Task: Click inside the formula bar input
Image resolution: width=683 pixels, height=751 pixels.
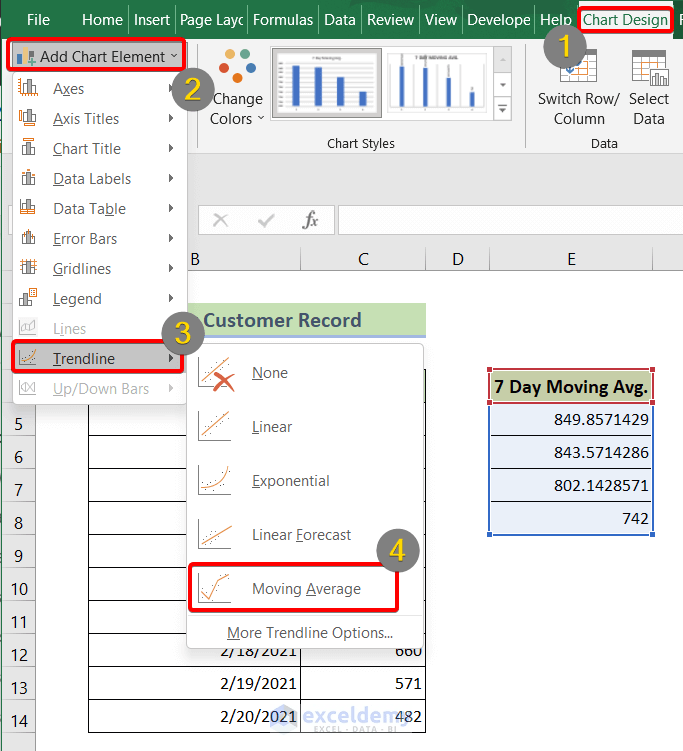Action: point(510,220)
